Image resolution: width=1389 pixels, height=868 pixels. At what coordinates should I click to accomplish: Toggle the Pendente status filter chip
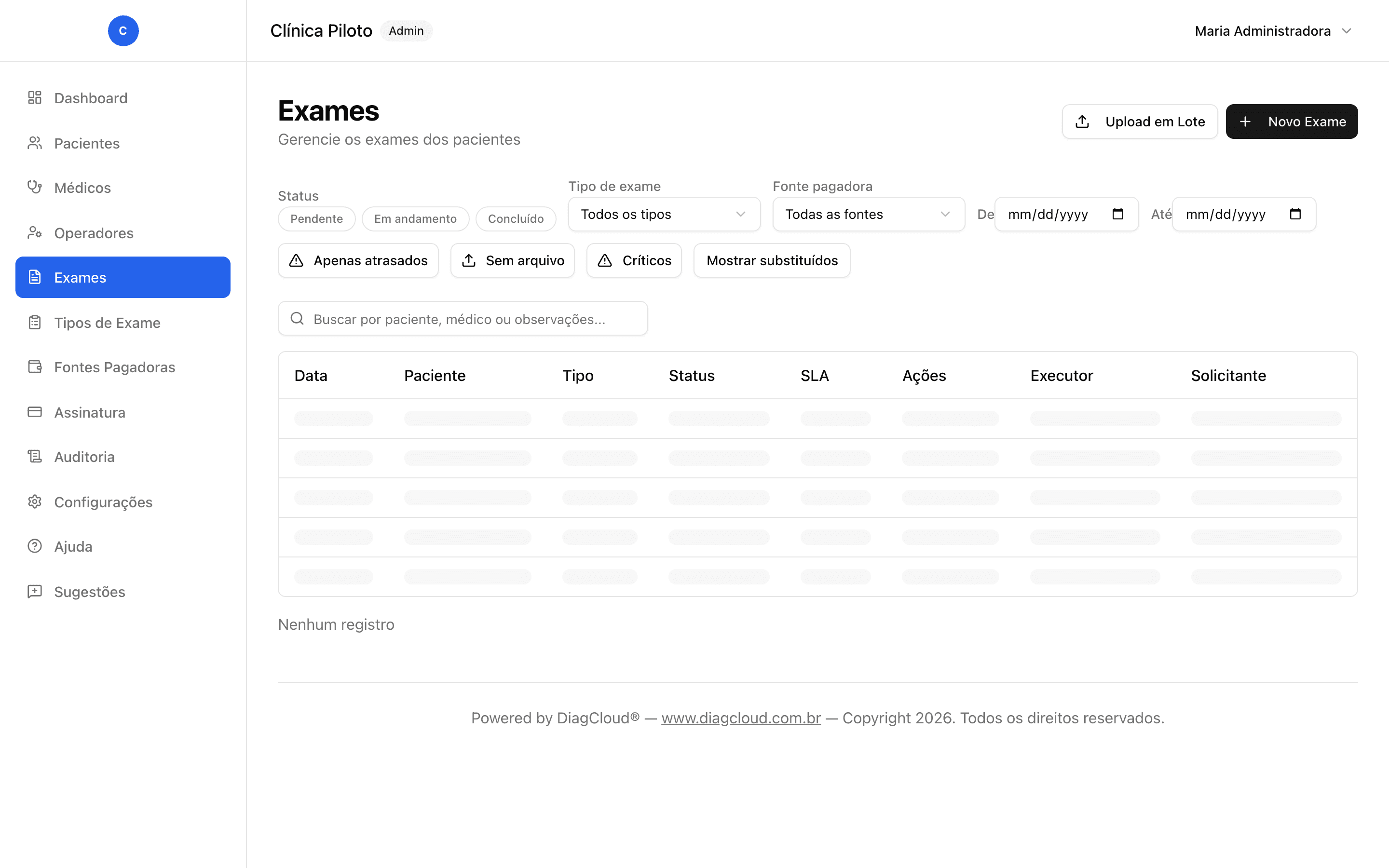tap(316, 219)
